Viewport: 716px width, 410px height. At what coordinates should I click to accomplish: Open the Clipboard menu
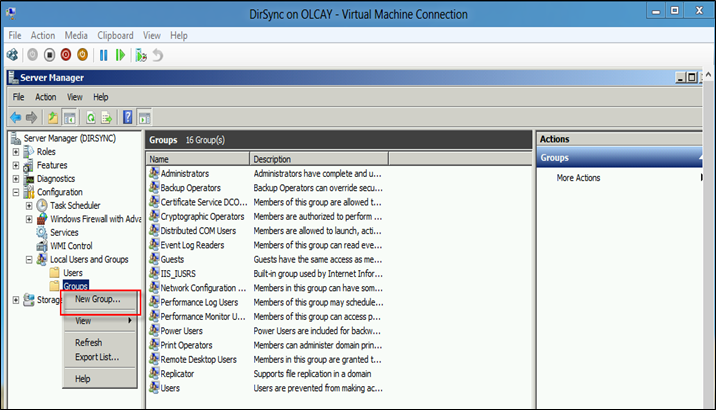point(115,35)
